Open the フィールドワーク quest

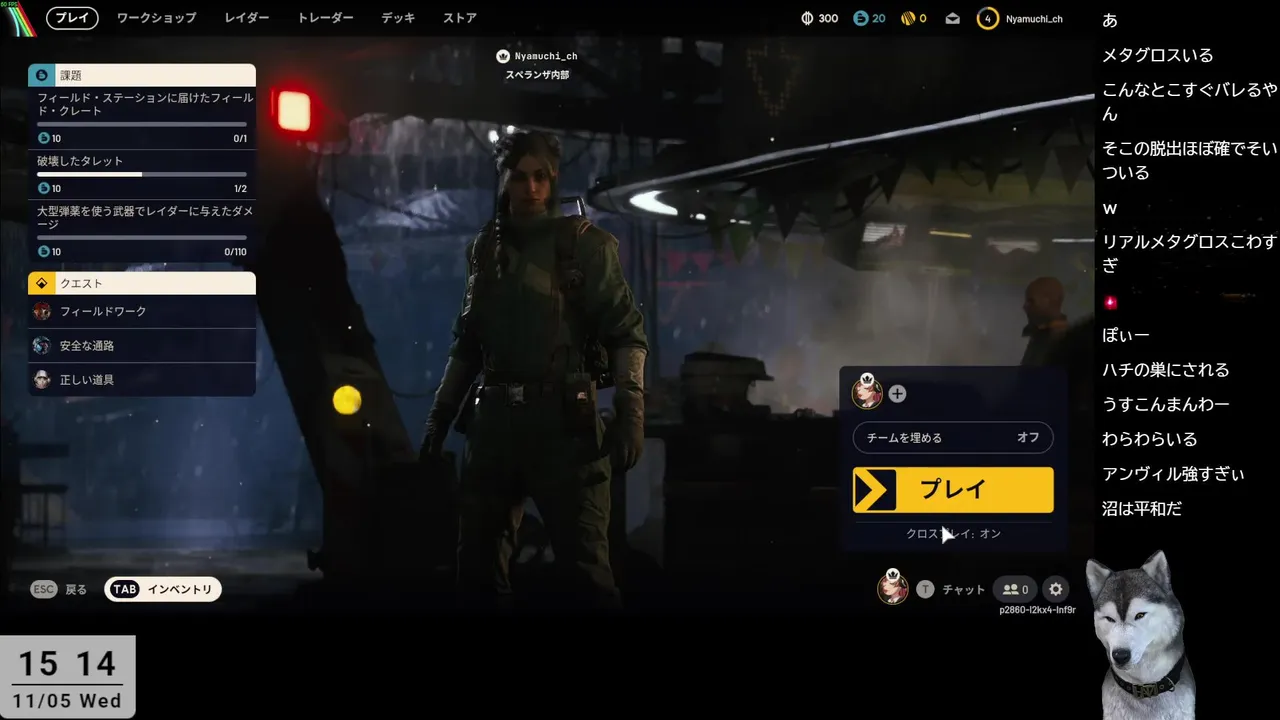(x=142, y=312)
